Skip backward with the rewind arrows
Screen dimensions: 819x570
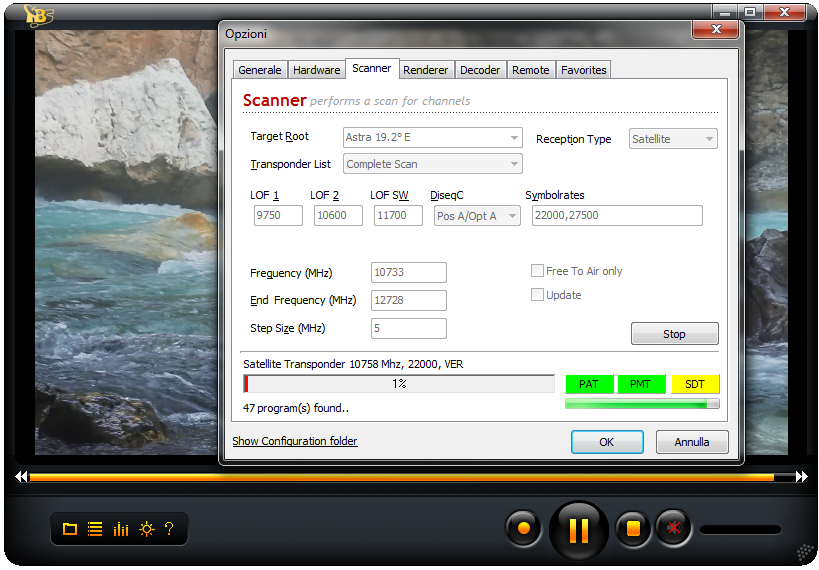[x=21, y=476]
